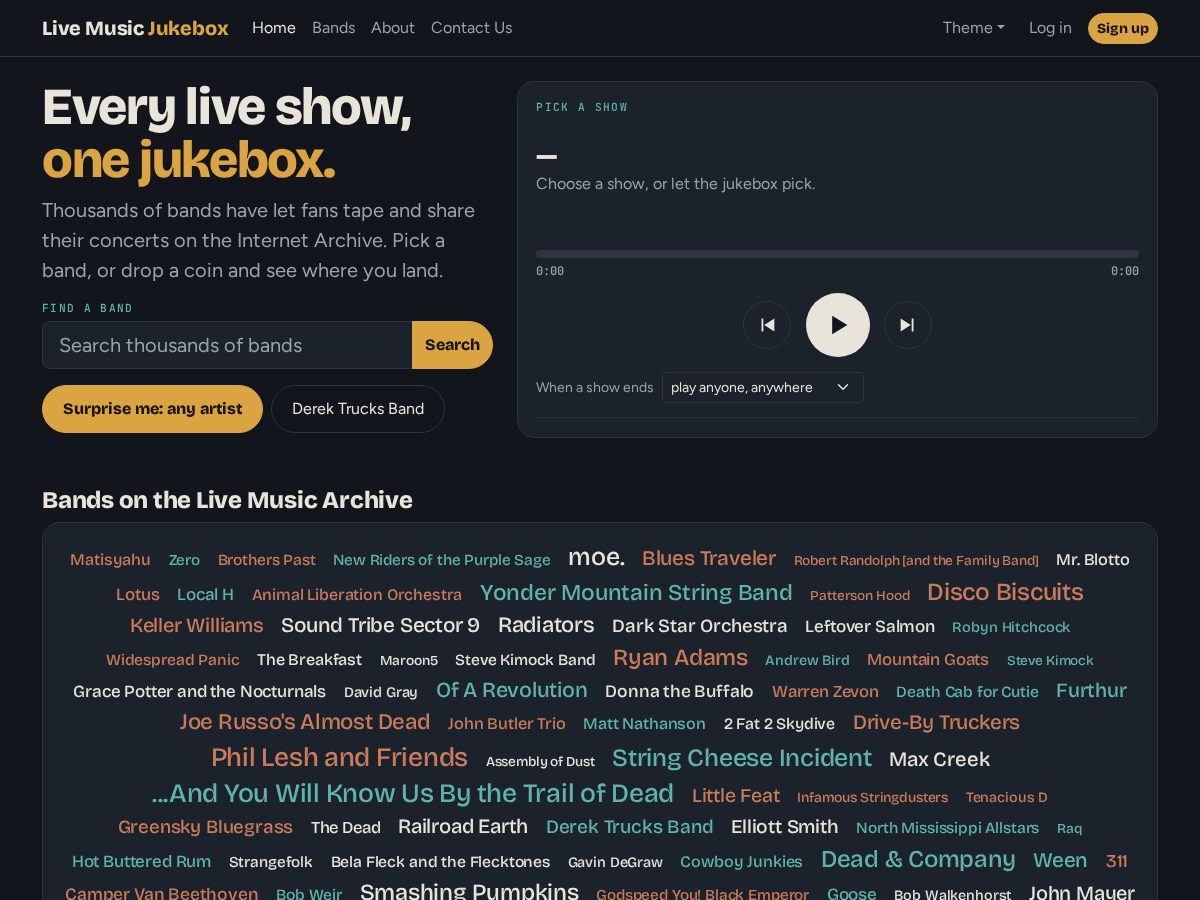Screen dimensions: 1200x900
Task: Click Death Cab for Cutie
Action: (967, 692)
